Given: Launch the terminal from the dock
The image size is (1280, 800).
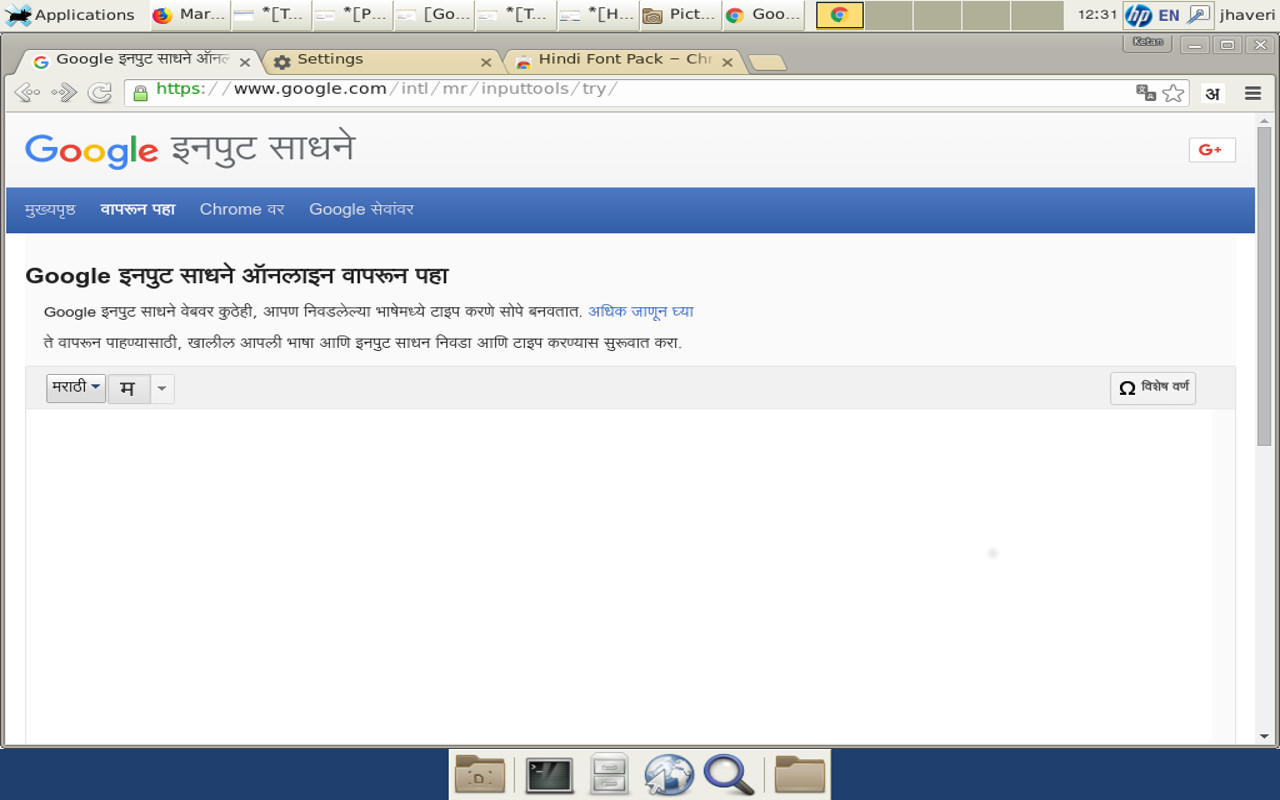Looking at the screenshot, I should pos(549,775).
